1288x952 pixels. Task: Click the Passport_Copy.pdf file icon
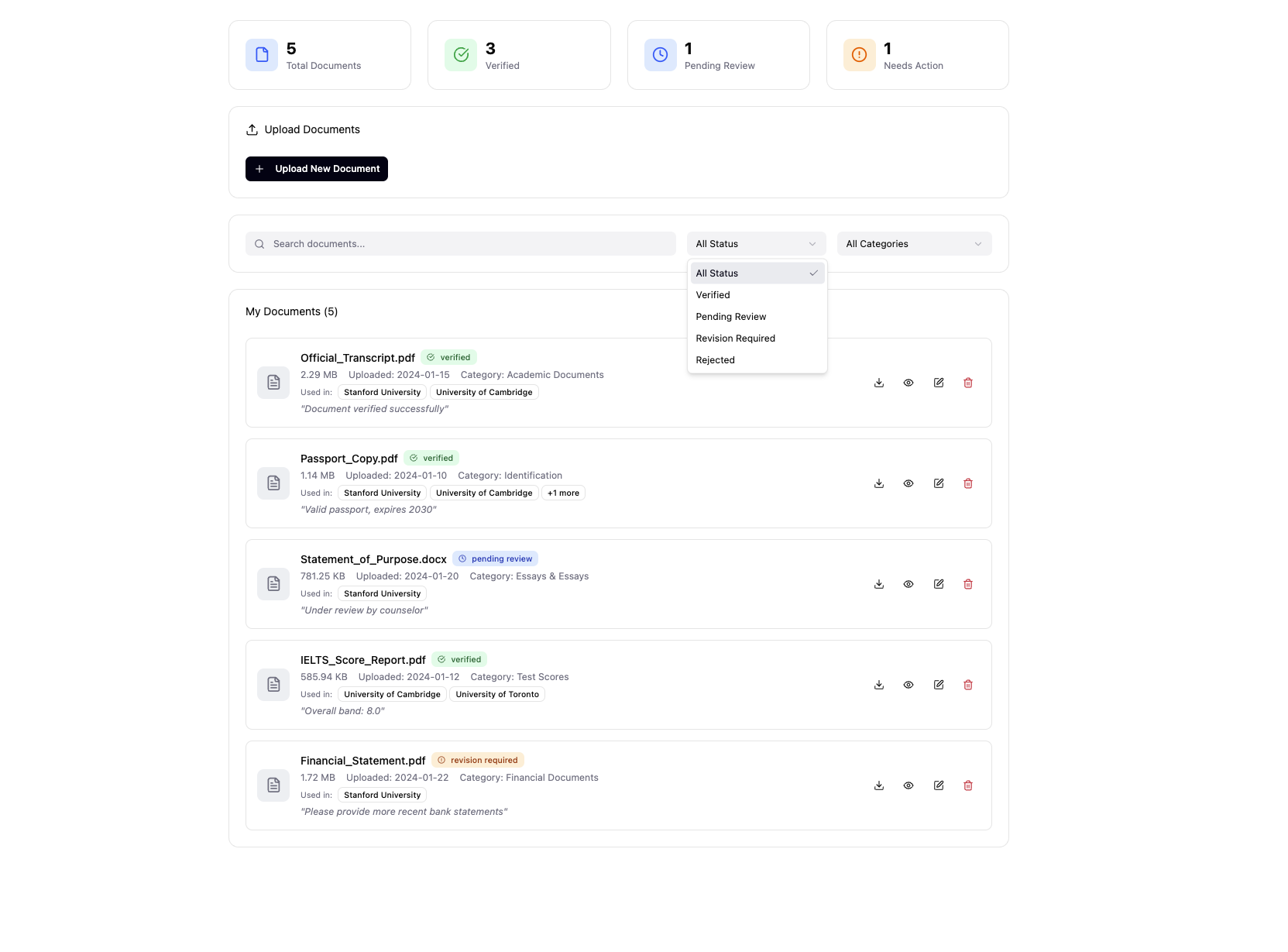273,483
